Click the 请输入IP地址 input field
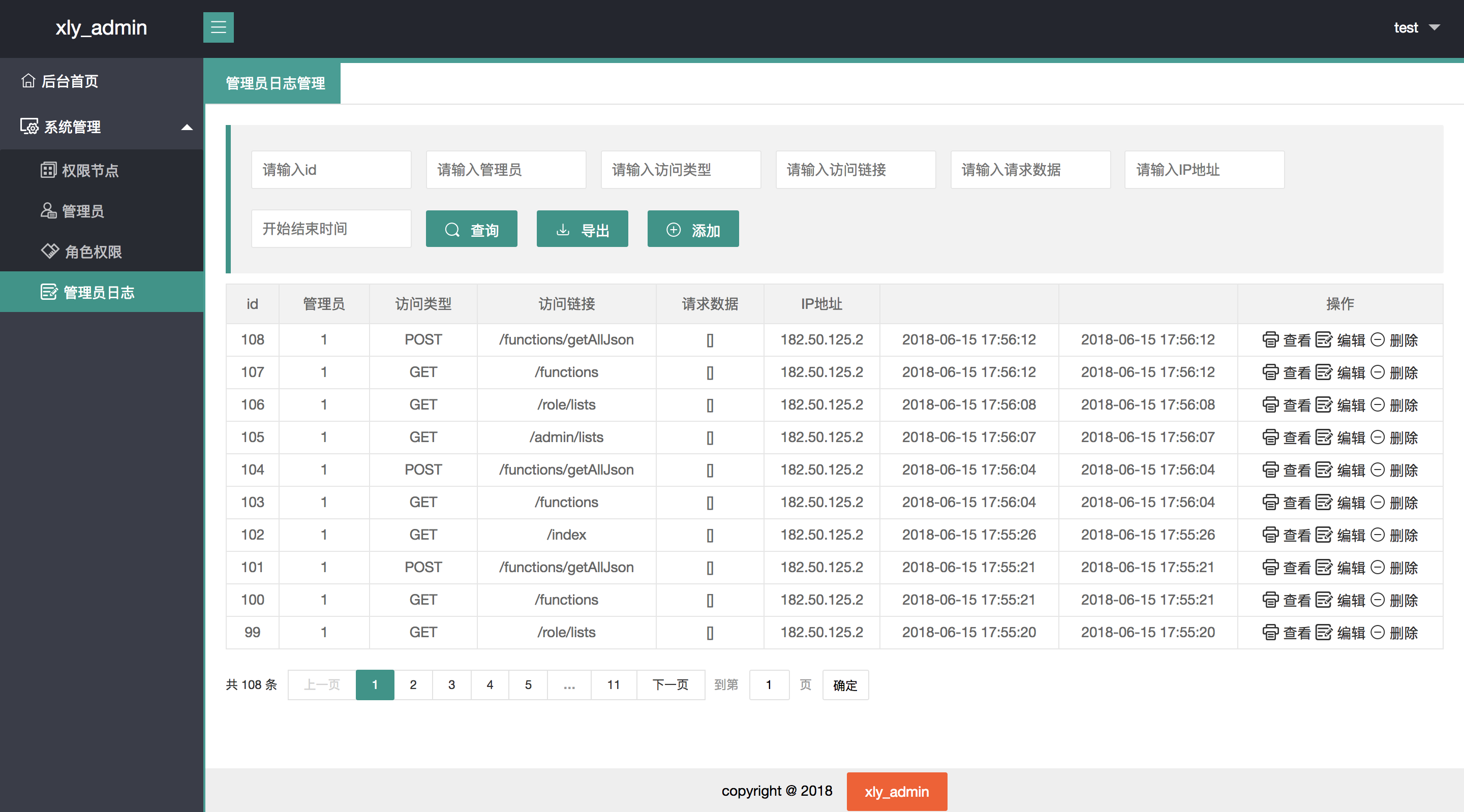This screenshot has width=1464, height=812. [x=1204, y=169]
